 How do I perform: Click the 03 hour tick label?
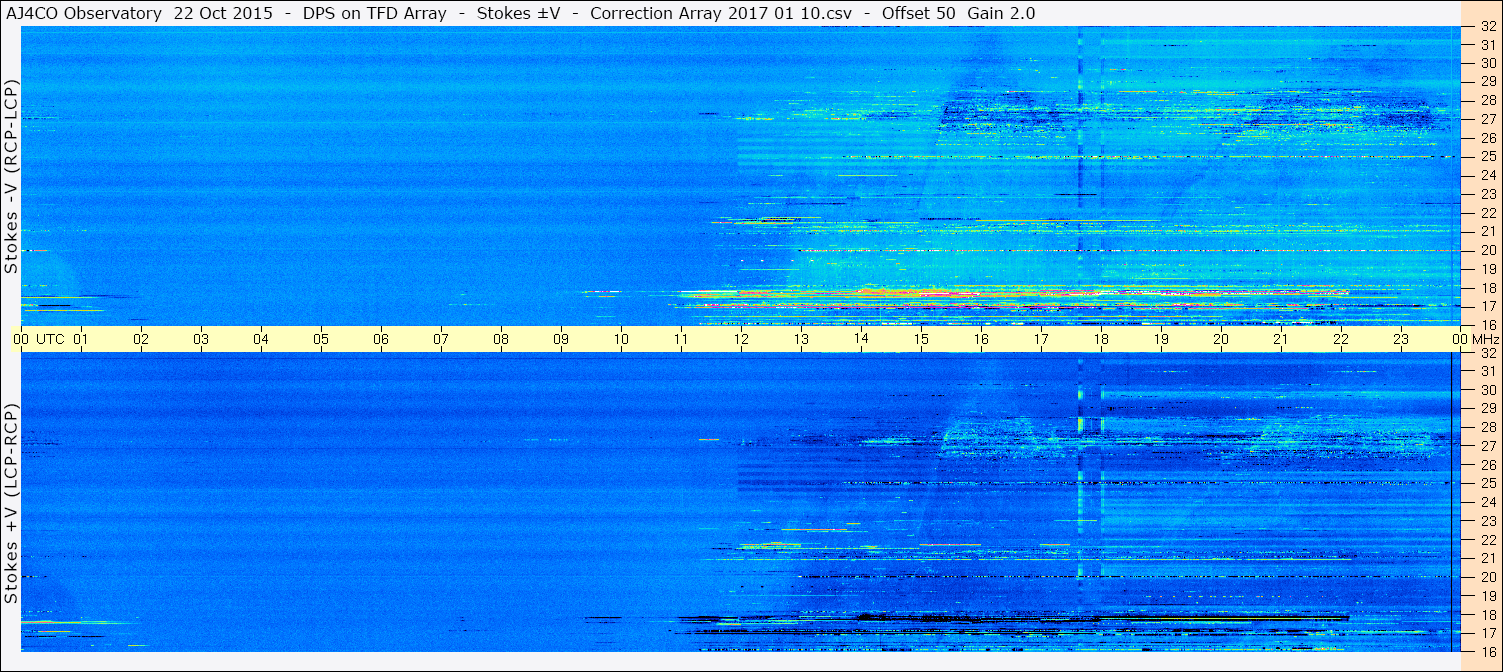(201, 339)
